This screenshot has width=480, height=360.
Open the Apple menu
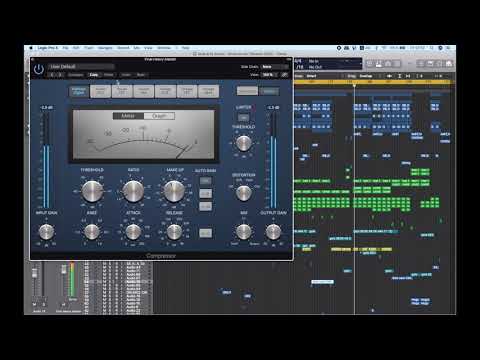click(x=31, y=48)
